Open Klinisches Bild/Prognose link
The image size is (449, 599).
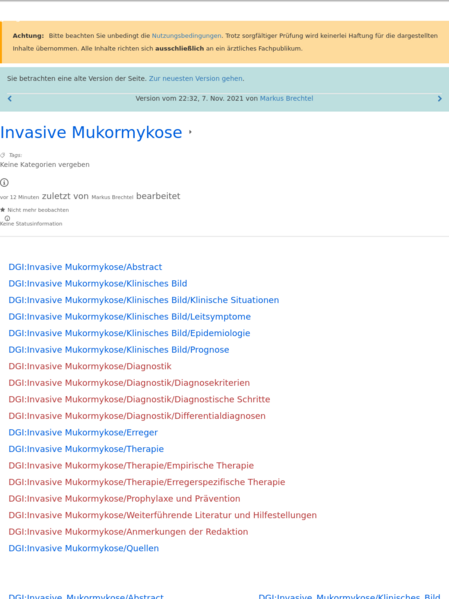click(x=119, y=350)
